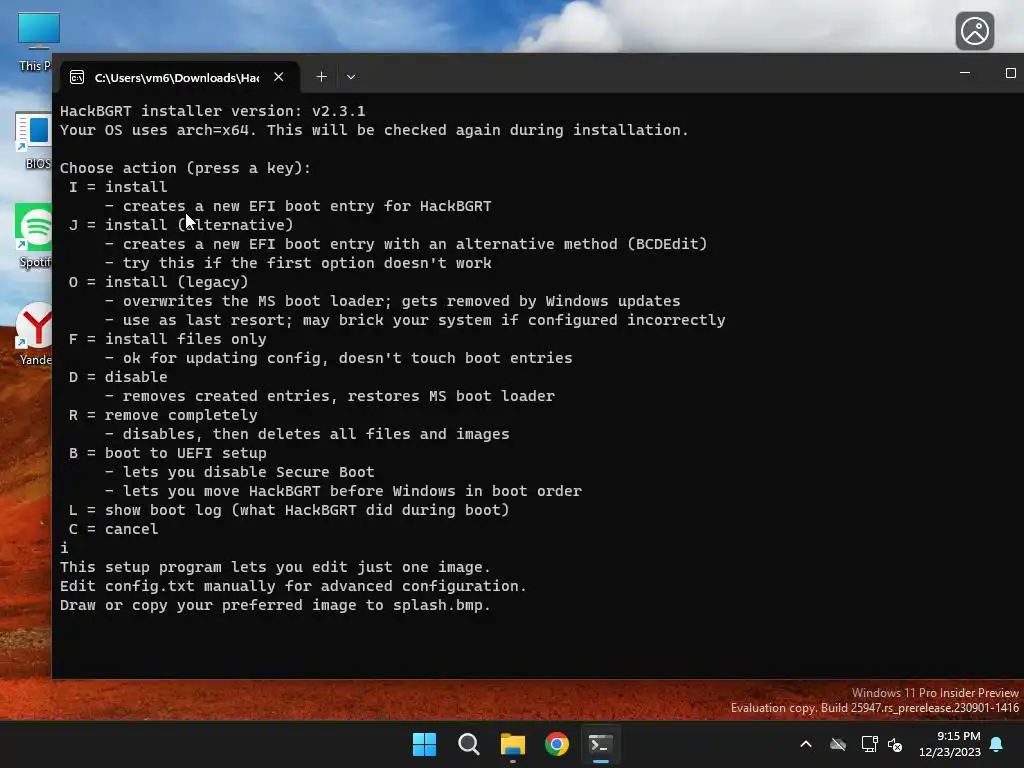This screenshot has width=1024, height=768.
Task: Minimize the terminal window
Action: (965, 73)
